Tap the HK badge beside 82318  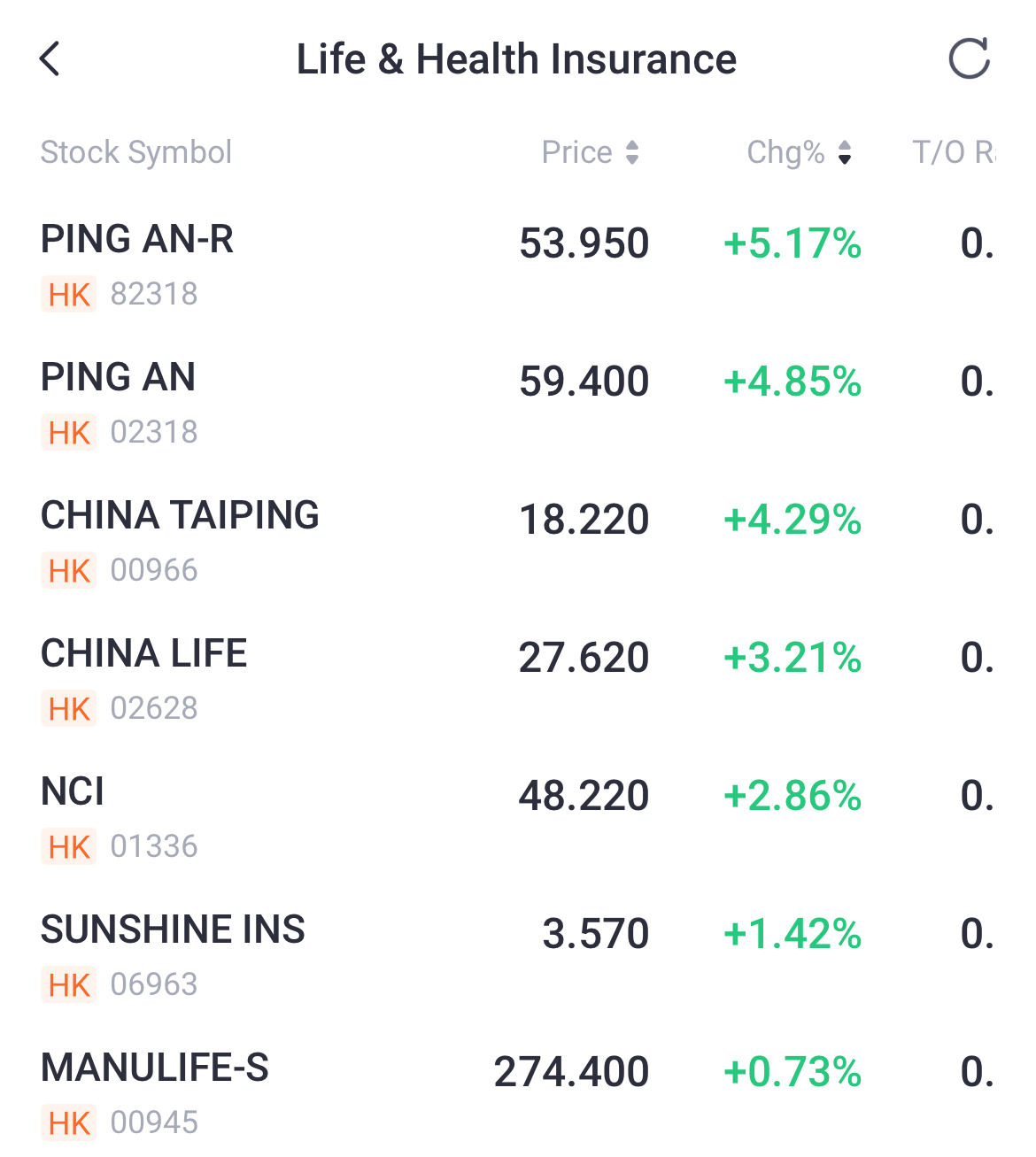tap(69, 295)
